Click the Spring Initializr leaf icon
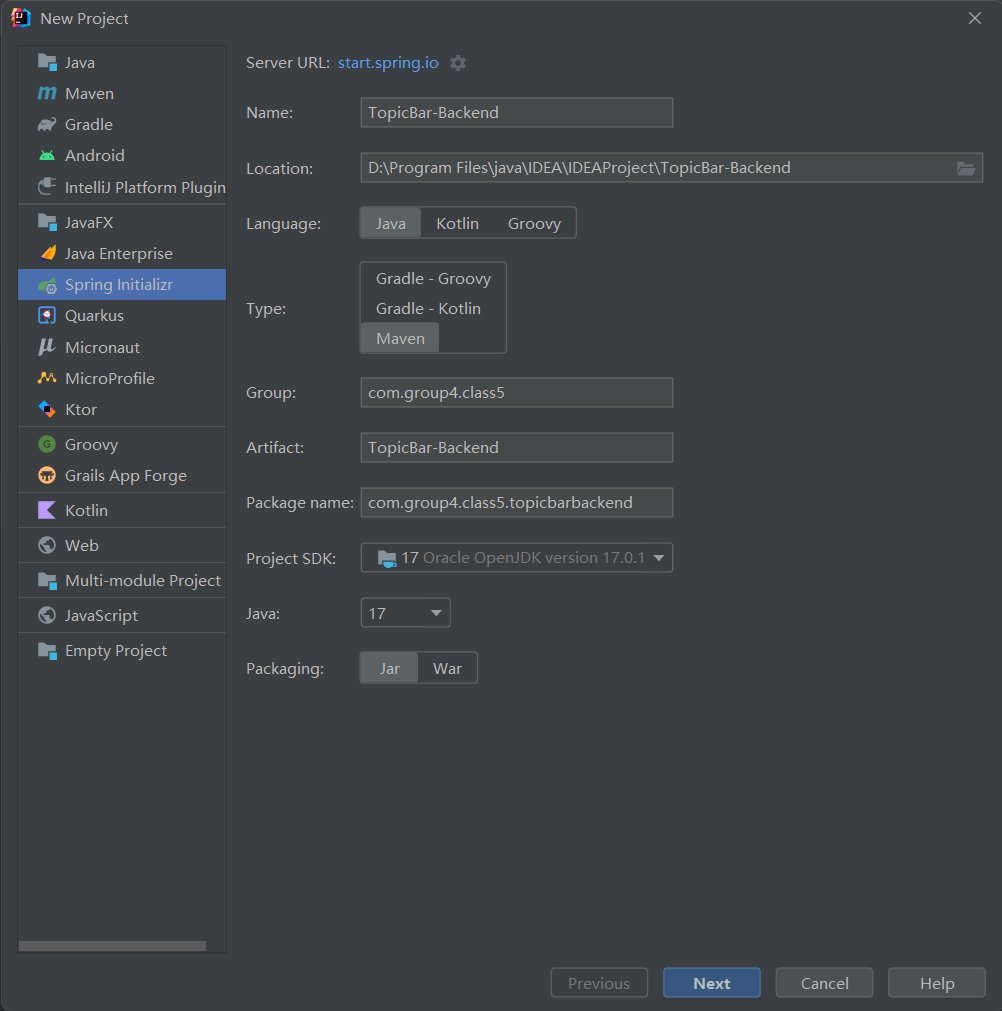Screen dimensions: 1002x1011 point(47,285)
